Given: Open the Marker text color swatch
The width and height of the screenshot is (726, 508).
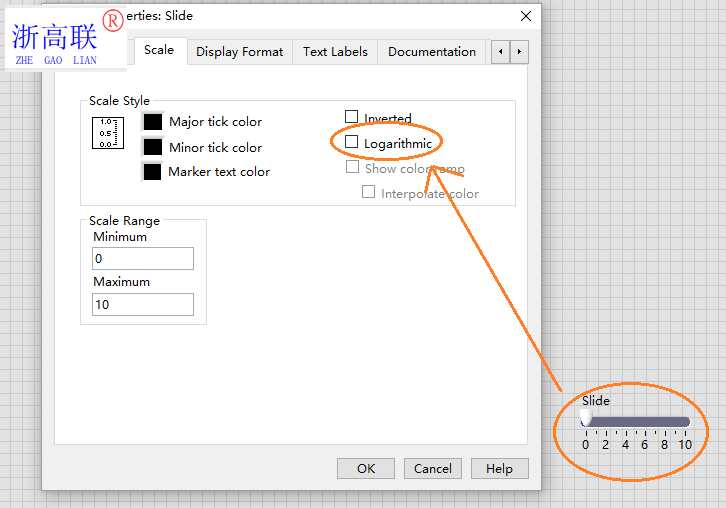Looking at the screenshot, I should (152, 172).
